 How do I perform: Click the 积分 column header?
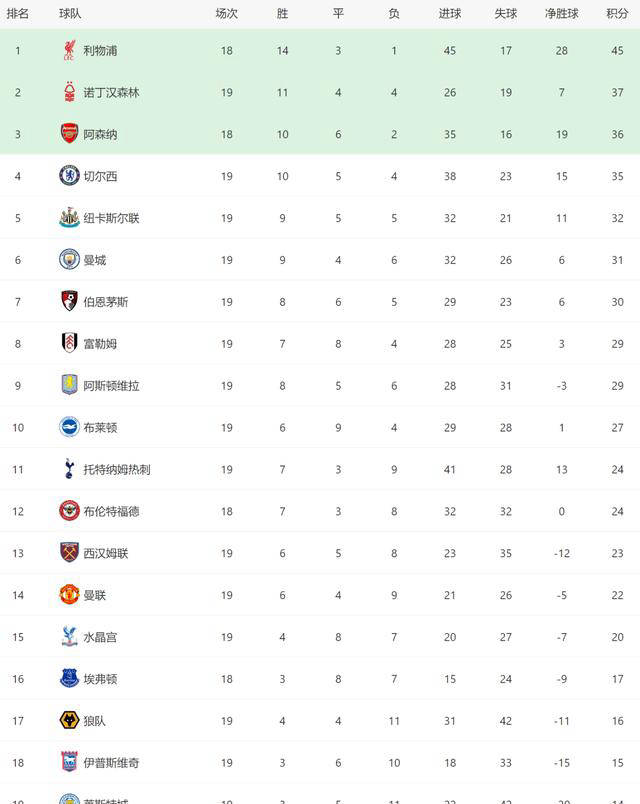tap(617, 14)
